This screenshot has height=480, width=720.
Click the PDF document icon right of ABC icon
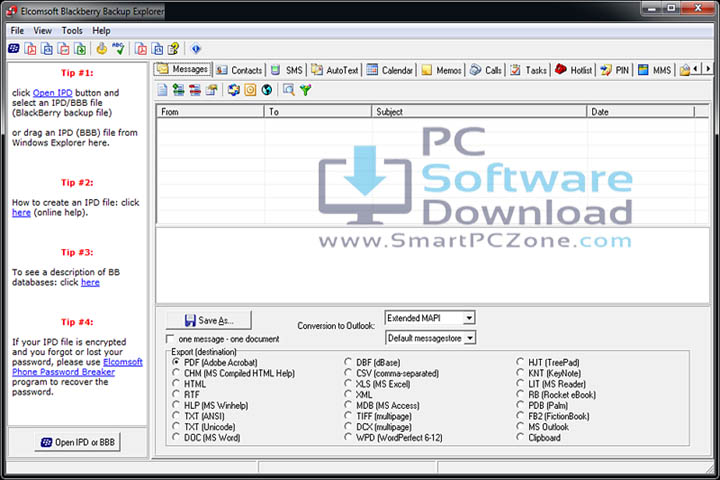[141, 48]
